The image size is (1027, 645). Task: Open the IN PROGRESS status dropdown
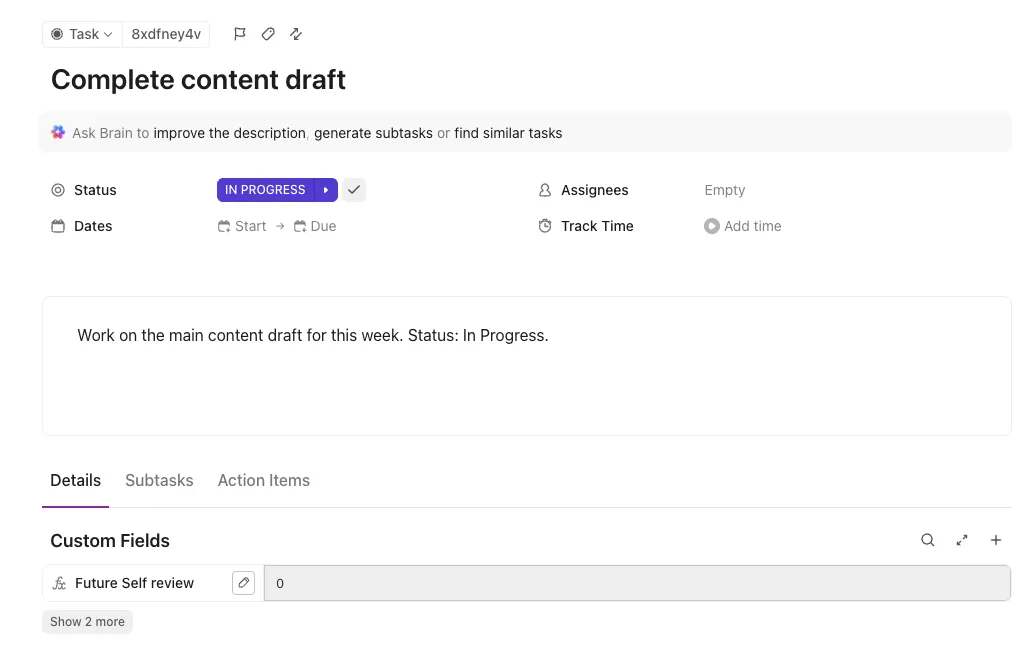[265, 190]
